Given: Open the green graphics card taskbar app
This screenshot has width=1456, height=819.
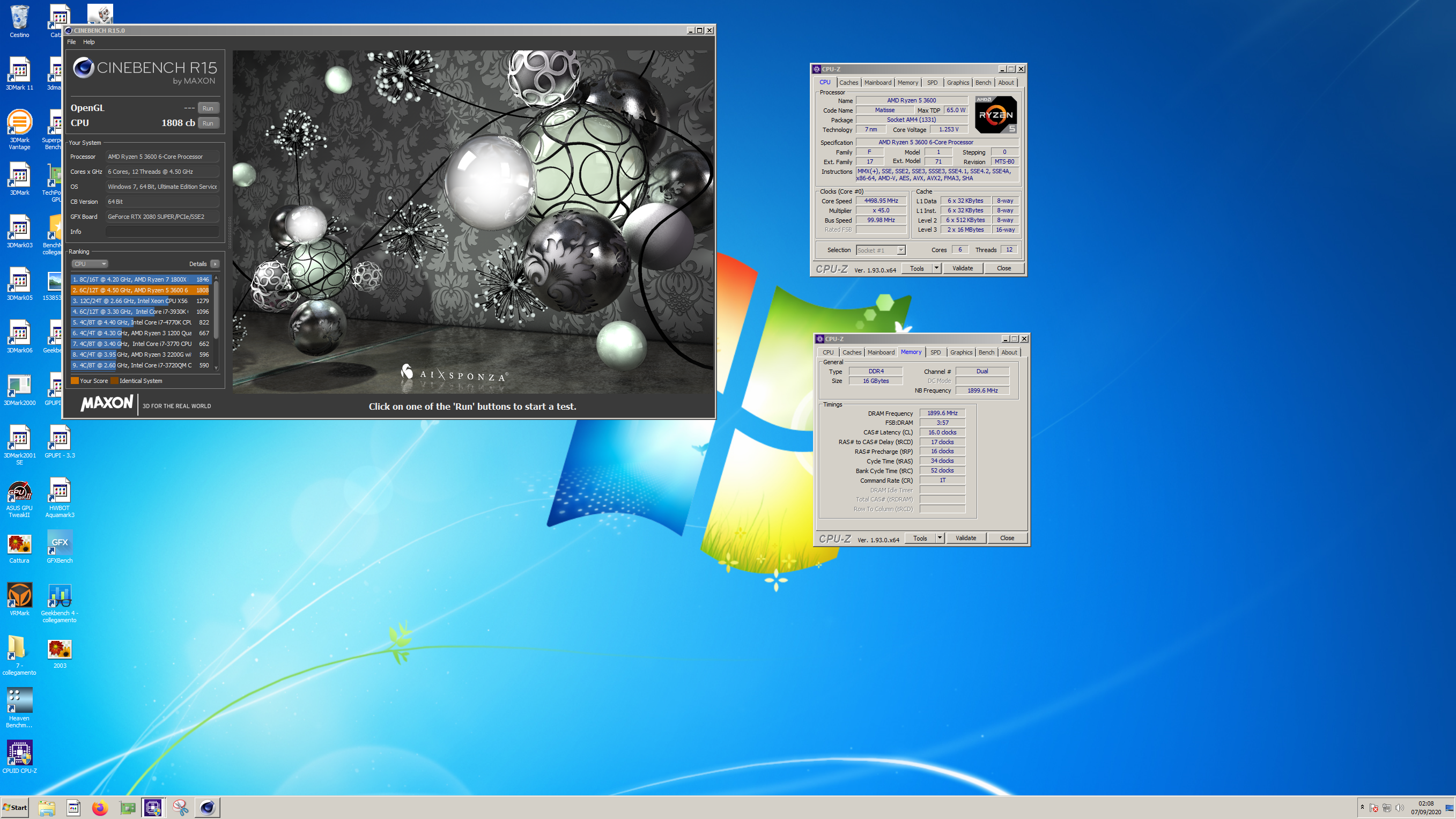Looking at the screenshot, I should pyautogui.click(x=128, y=808).
